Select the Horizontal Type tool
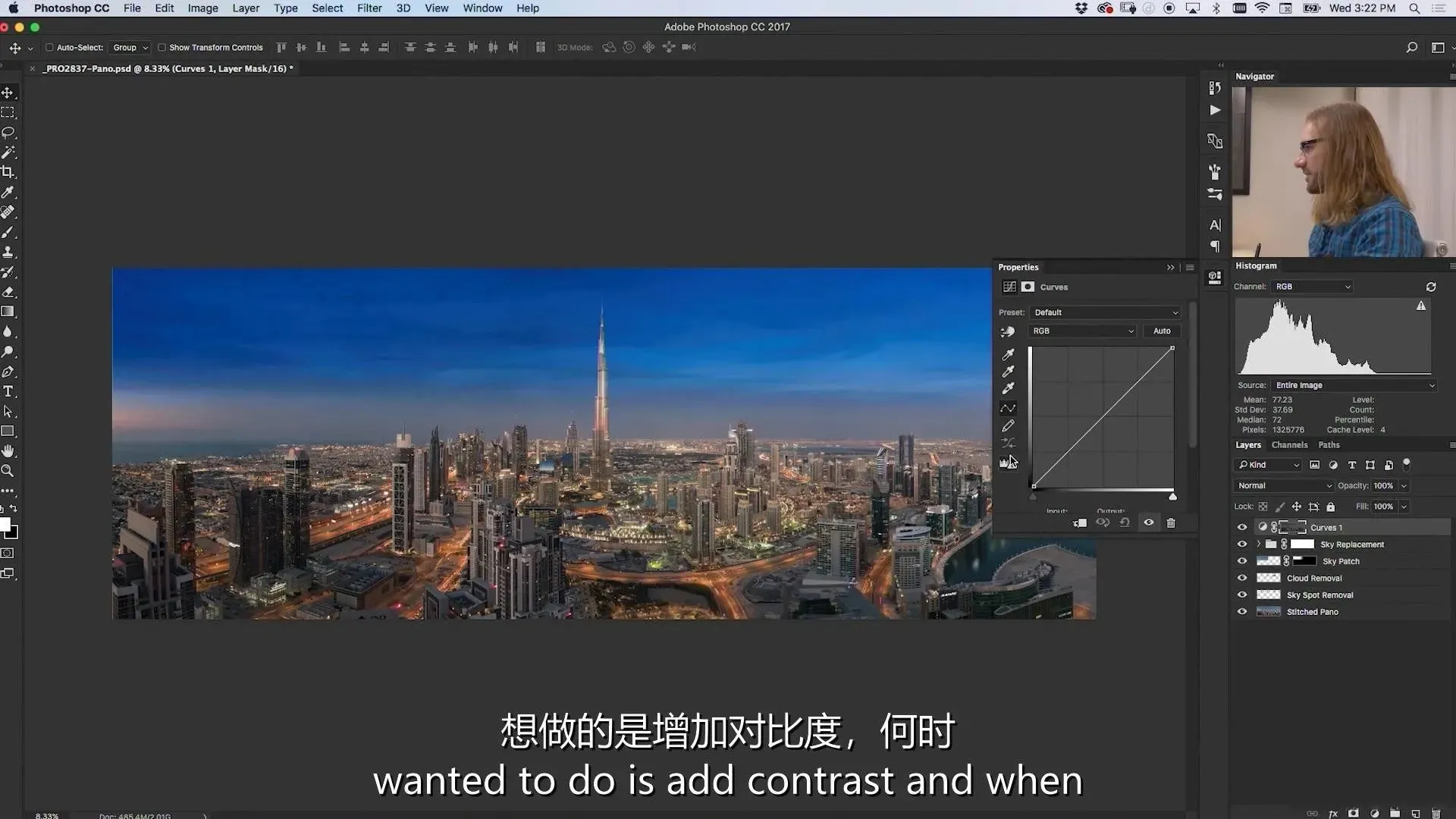 tap(8, 392)
